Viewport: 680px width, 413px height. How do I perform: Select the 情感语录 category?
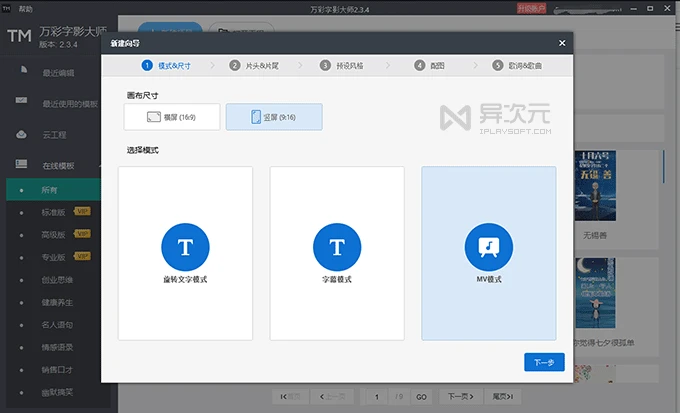coord(57,347)
